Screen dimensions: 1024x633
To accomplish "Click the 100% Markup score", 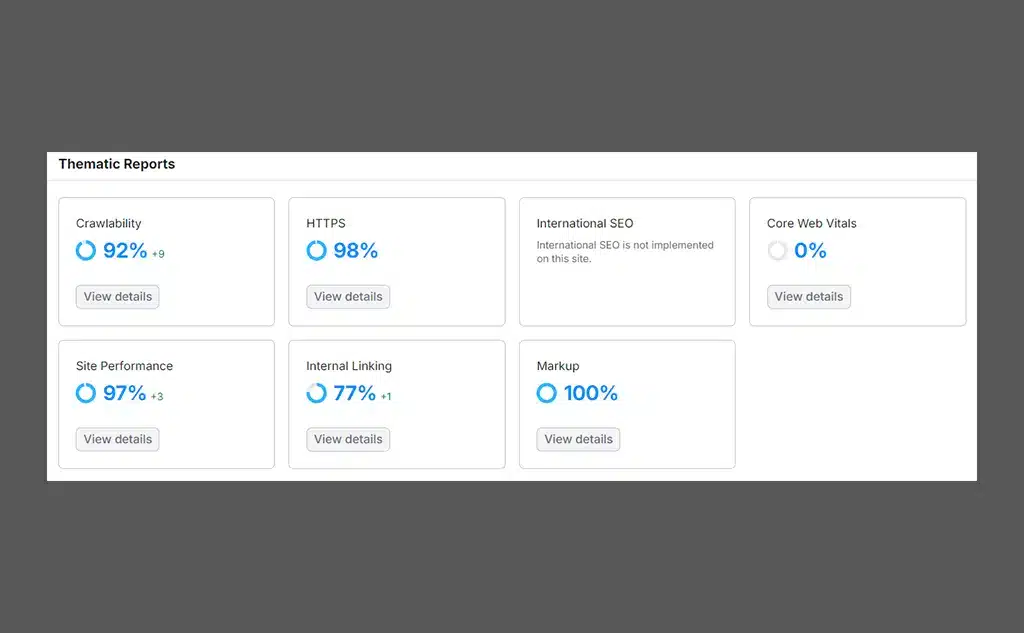I will (x=591, y=393).
